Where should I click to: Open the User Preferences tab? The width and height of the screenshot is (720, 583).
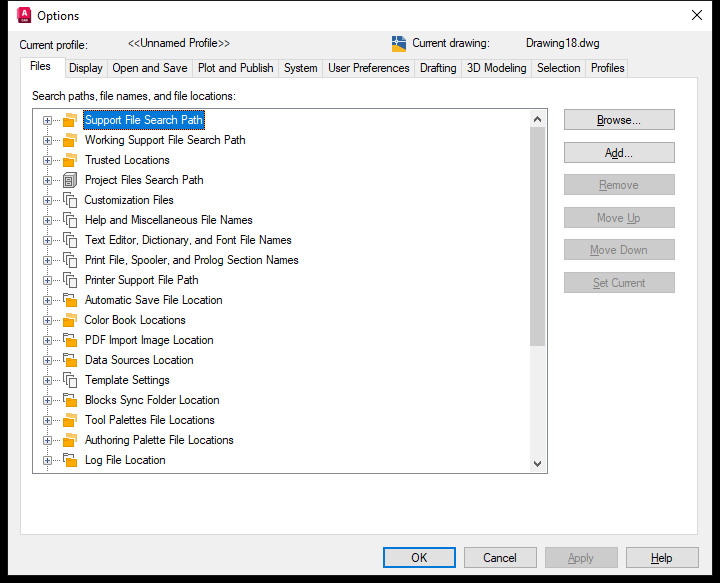[x=368, y=68]
